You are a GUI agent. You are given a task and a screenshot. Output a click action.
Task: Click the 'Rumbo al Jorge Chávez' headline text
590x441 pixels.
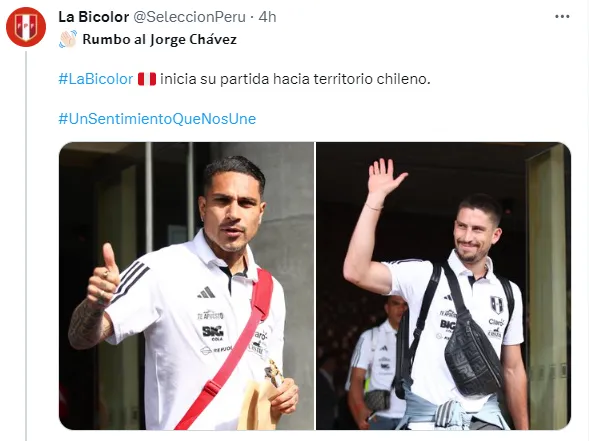160,39
